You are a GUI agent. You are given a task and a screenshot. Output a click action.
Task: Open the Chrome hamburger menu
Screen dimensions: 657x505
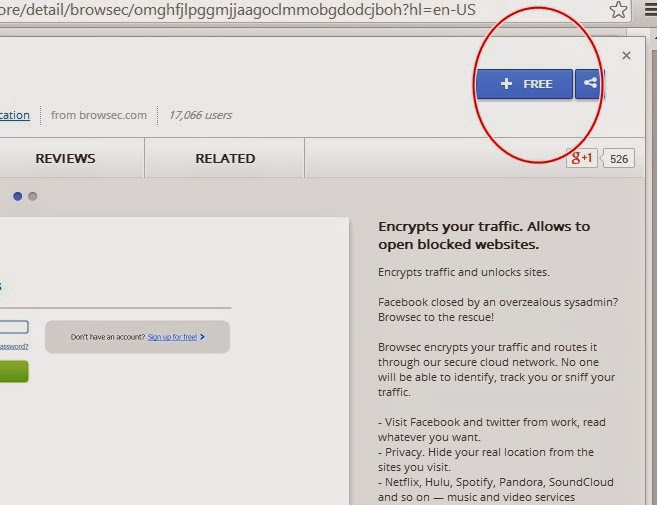point(651,10)
